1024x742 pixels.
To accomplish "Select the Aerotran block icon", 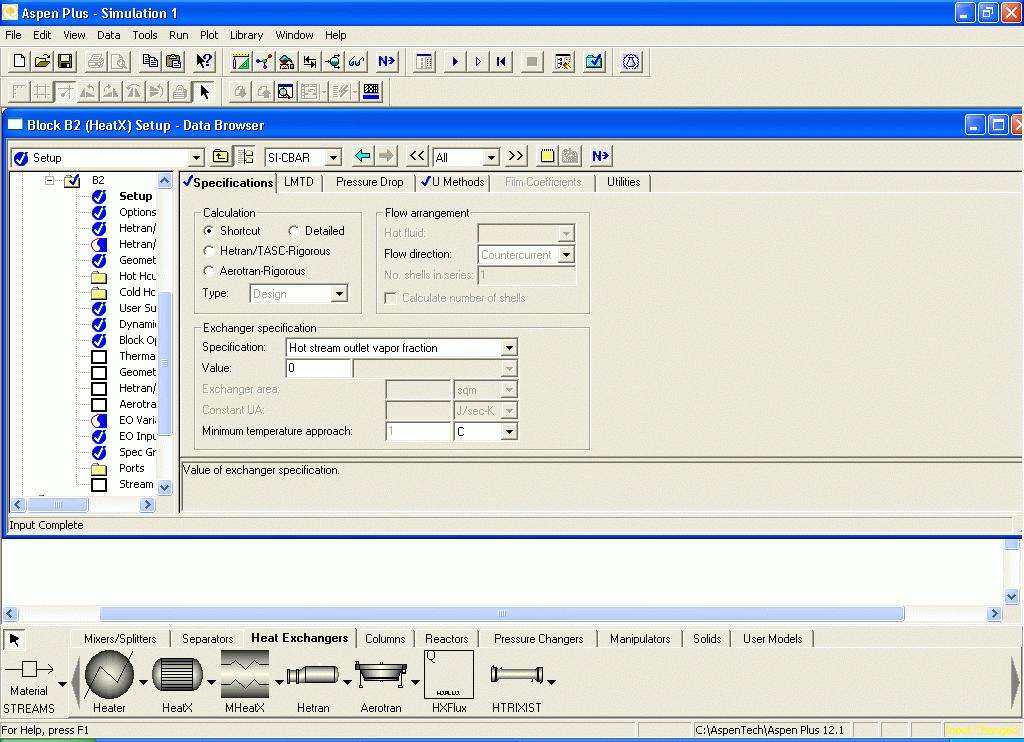I will (381, 675).
